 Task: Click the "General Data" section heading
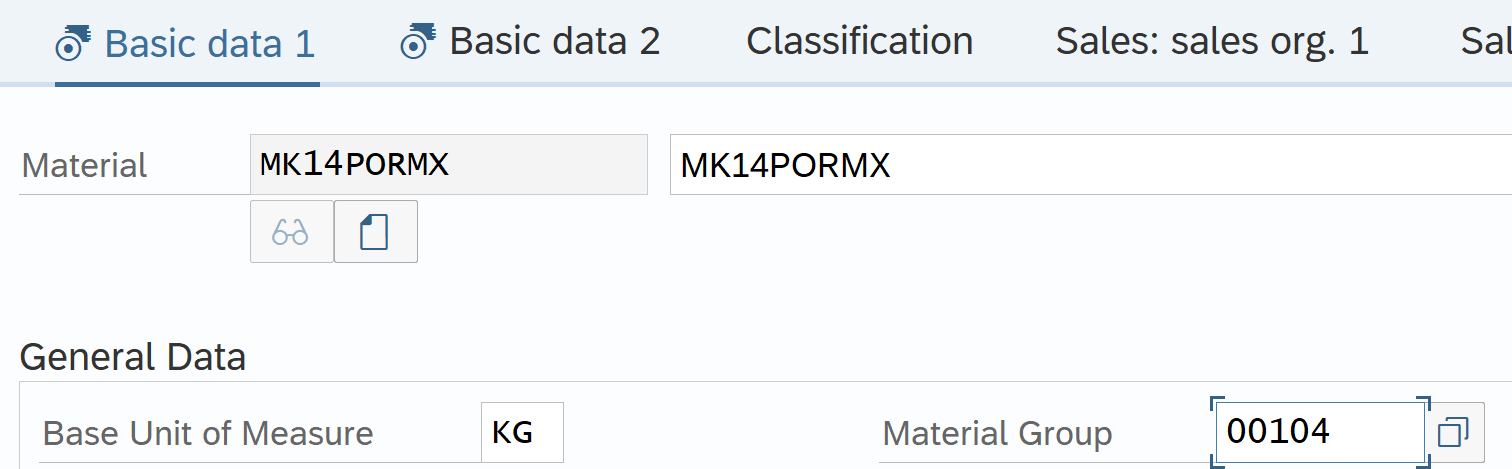tap(132, 357)
